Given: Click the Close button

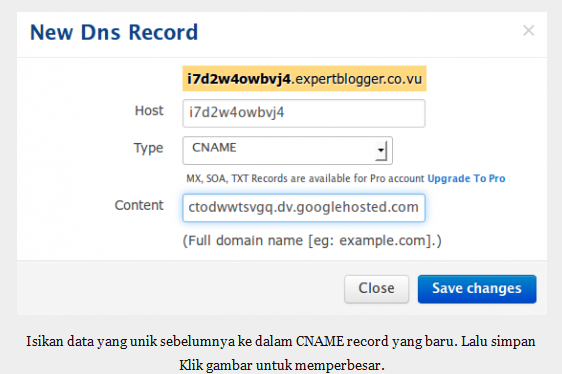Looking at the screenshot, I should tap(376, 289).
